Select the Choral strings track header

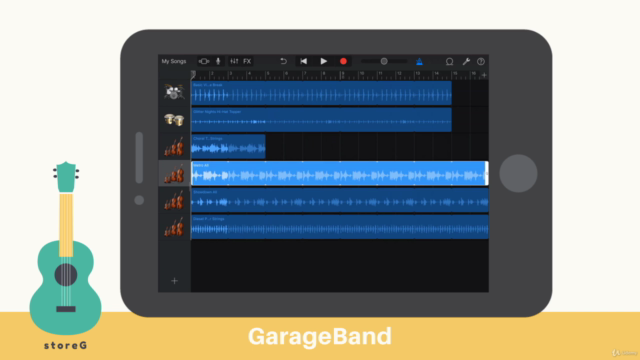(174, 147)
